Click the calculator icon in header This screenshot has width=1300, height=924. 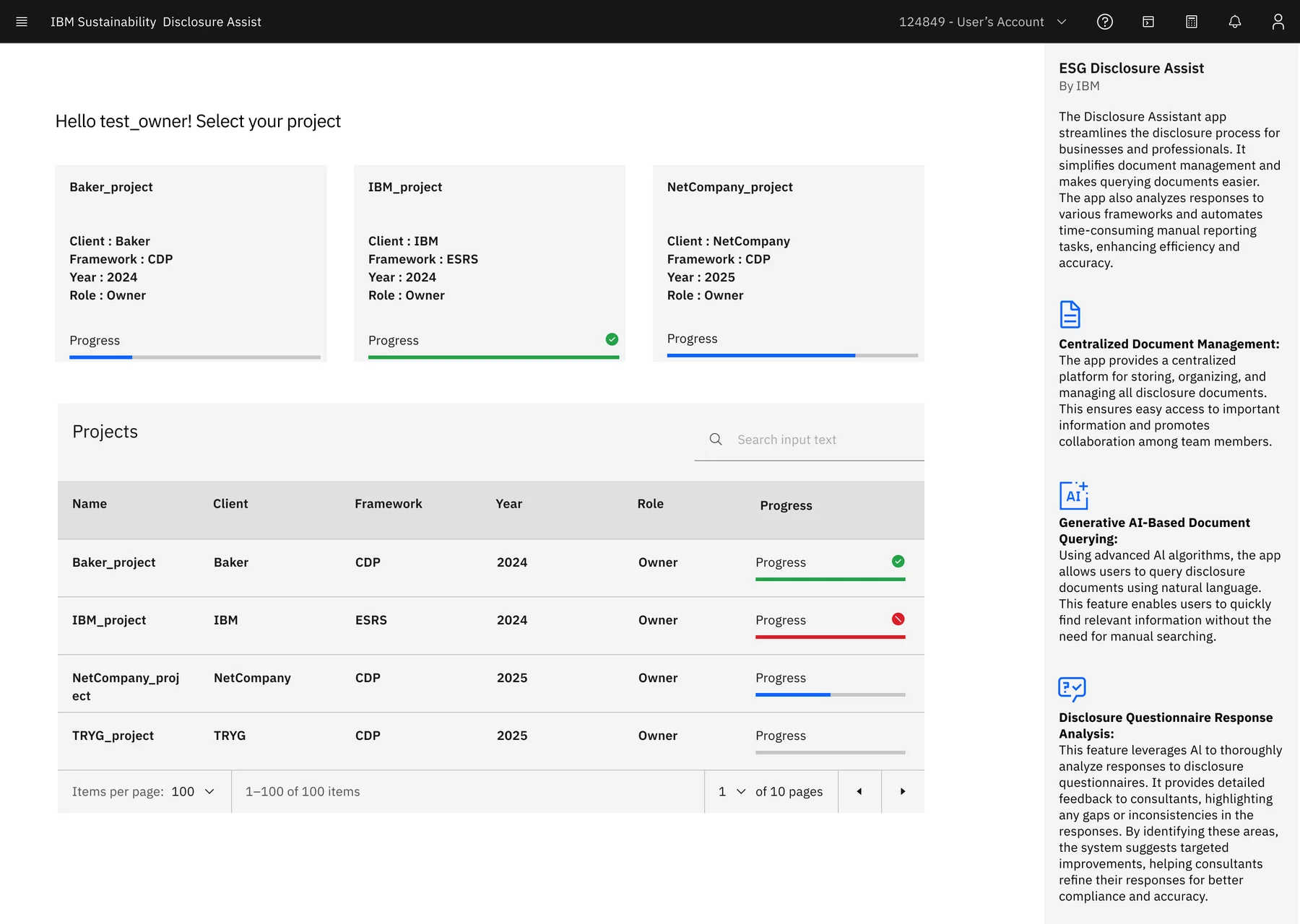(1192, 22)
